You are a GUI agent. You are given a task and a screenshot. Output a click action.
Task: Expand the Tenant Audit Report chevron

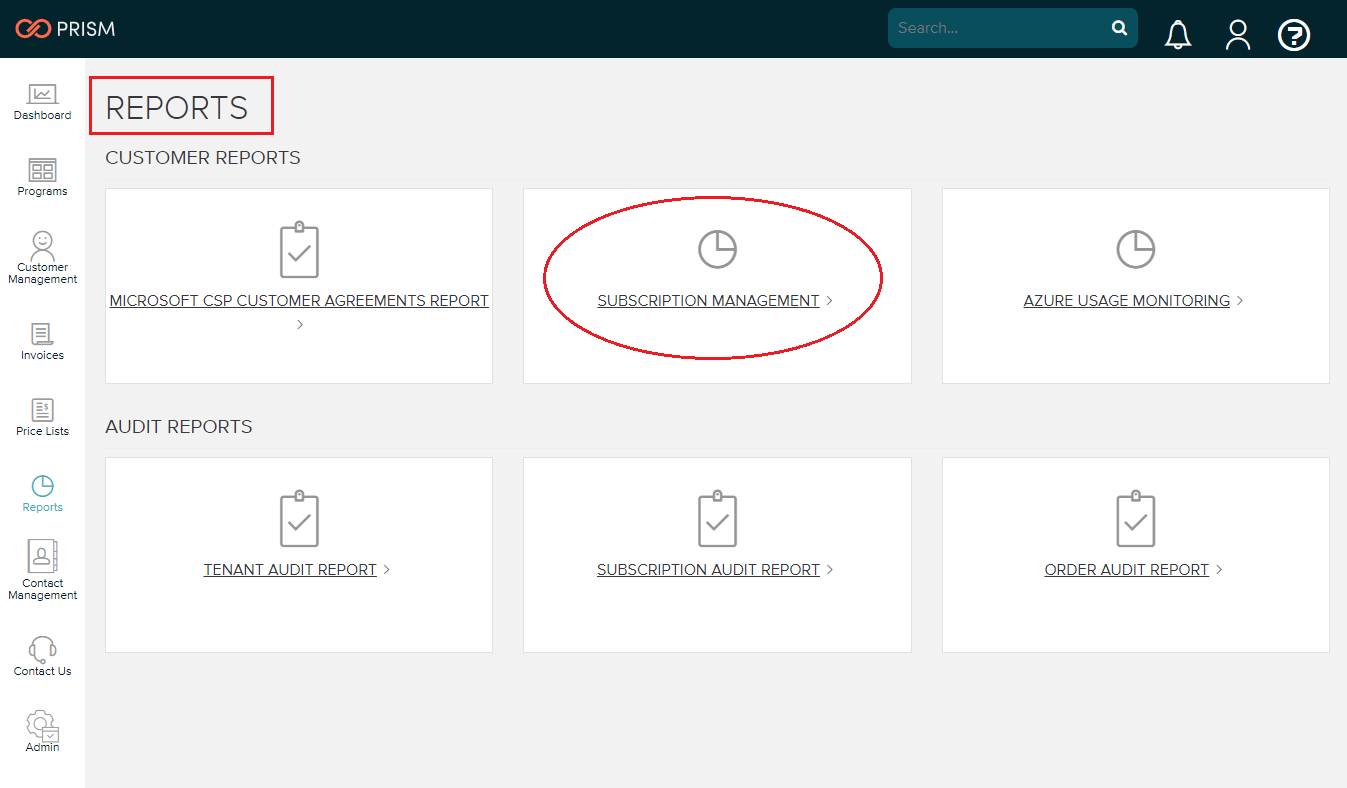click(386, 569)
